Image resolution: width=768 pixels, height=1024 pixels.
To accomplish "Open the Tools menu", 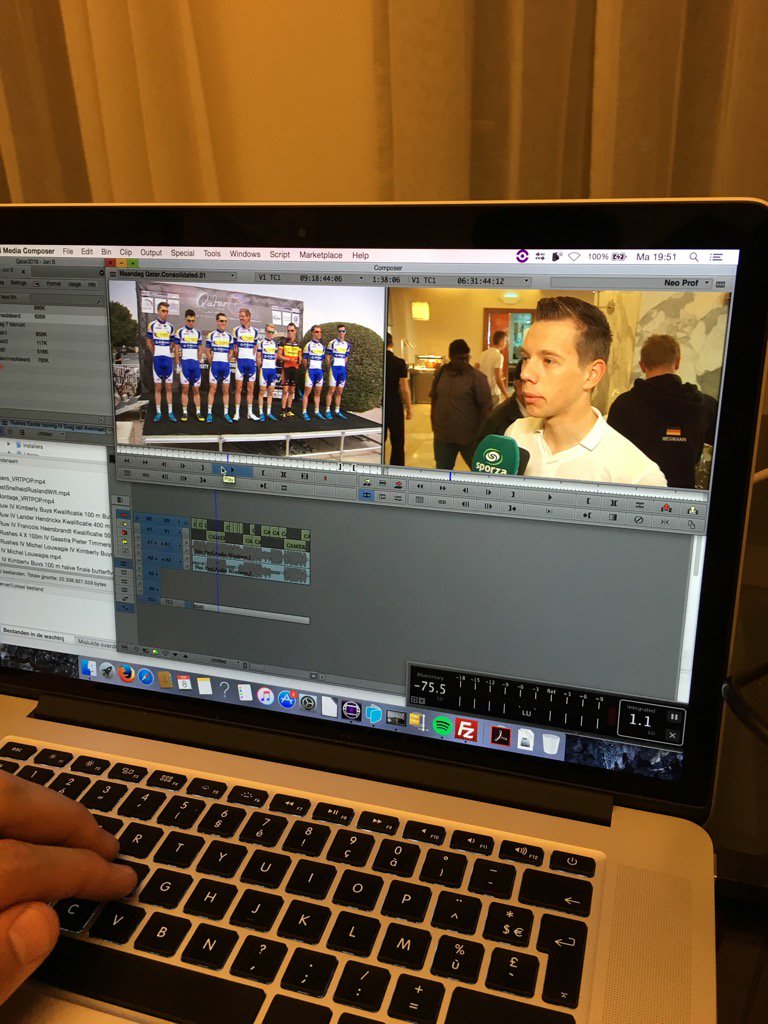I will coord(212,253).
